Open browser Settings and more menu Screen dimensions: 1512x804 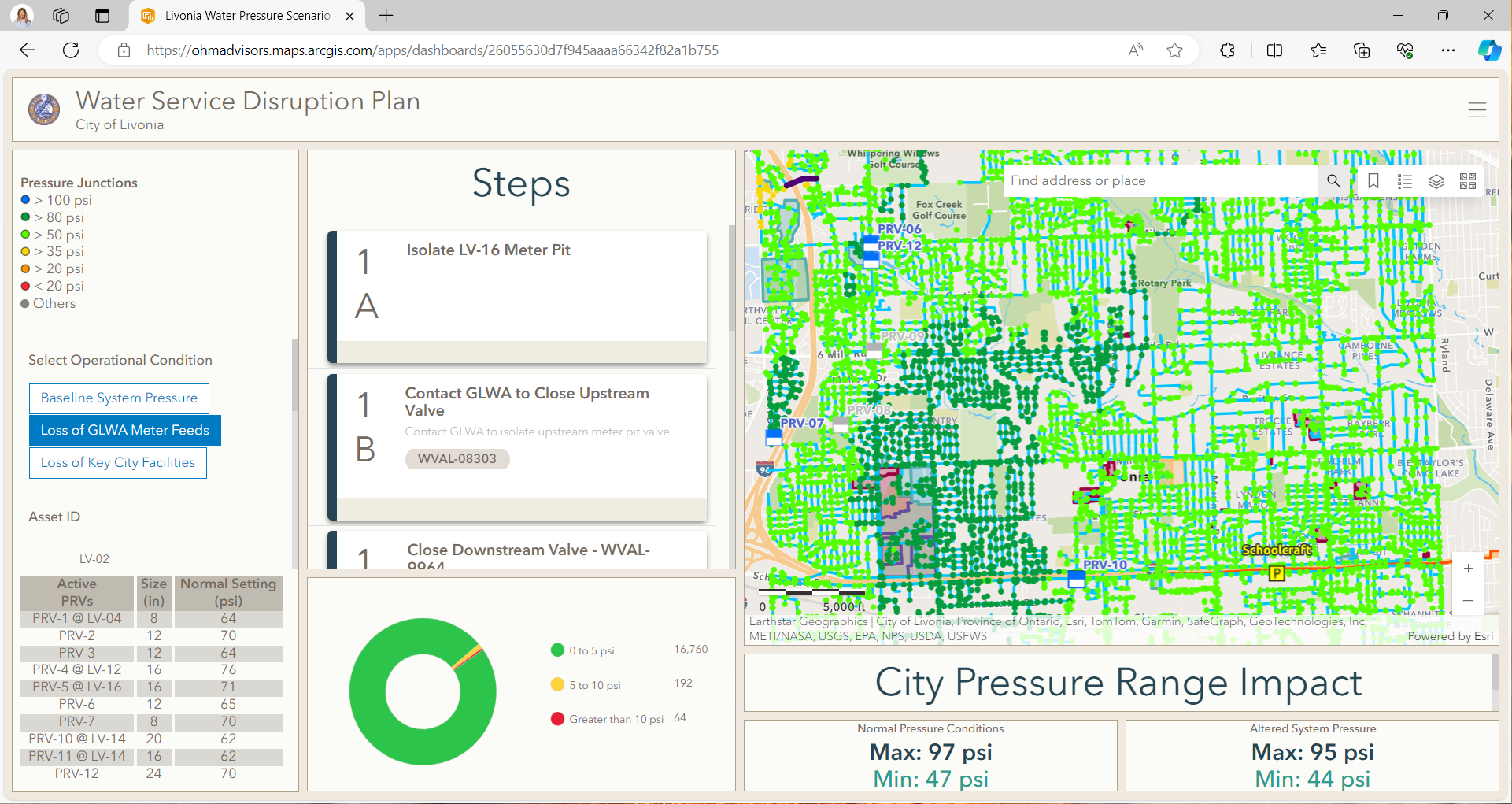1448,50
